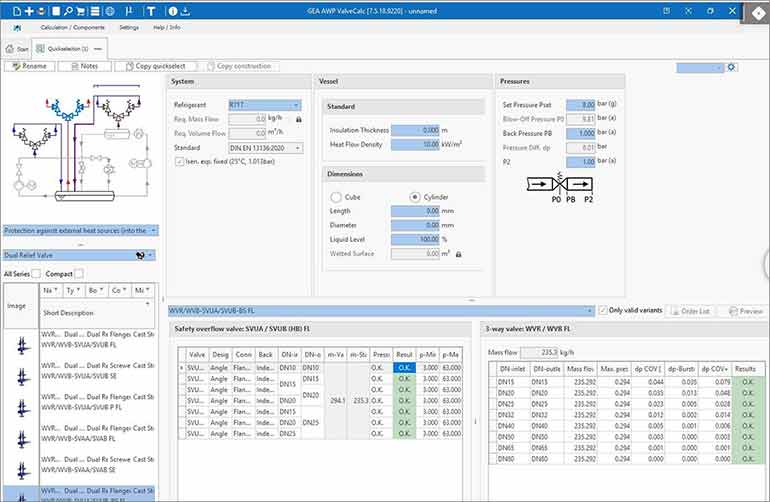Viewport: 770px width, 502px height.
Task: Toggle the Only valid variants checkbox
Action: coord(603,310)
